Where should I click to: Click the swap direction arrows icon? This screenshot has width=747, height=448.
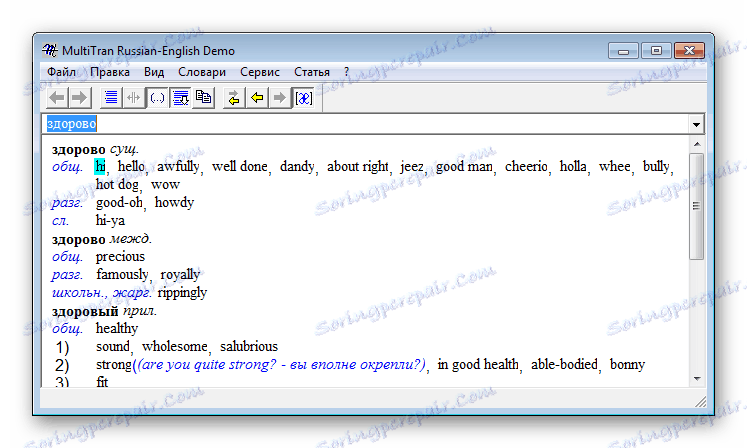234,98
